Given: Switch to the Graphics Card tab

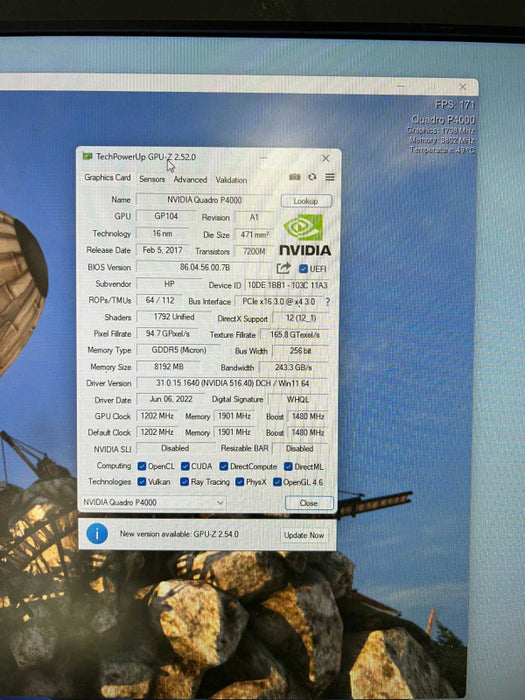Looking at the screenshot, I should tap(107, 178).
